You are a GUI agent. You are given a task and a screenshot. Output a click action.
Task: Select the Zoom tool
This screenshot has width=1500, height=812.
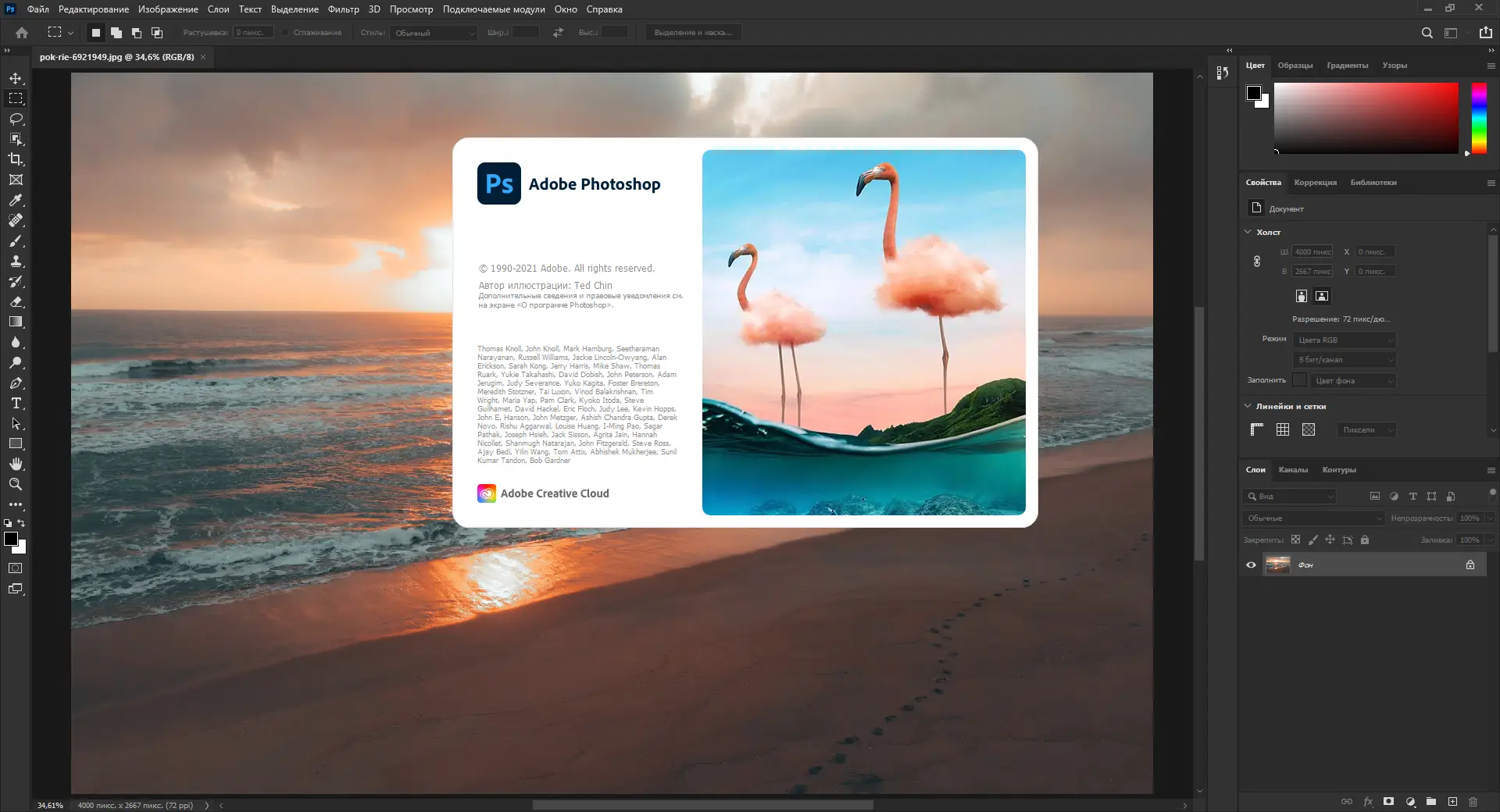click(16, 484)
